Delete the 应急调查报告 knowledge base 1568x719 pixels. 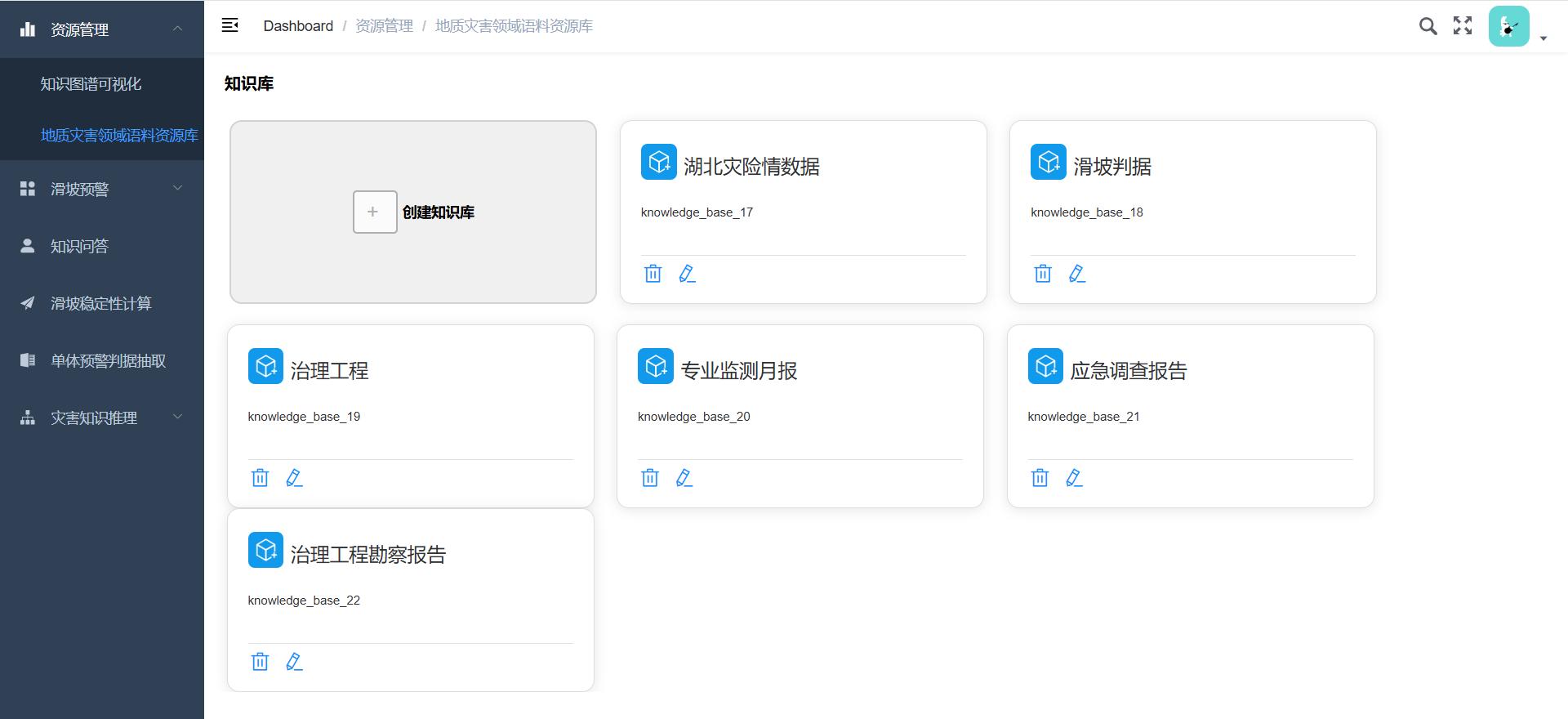[1040, 478]
